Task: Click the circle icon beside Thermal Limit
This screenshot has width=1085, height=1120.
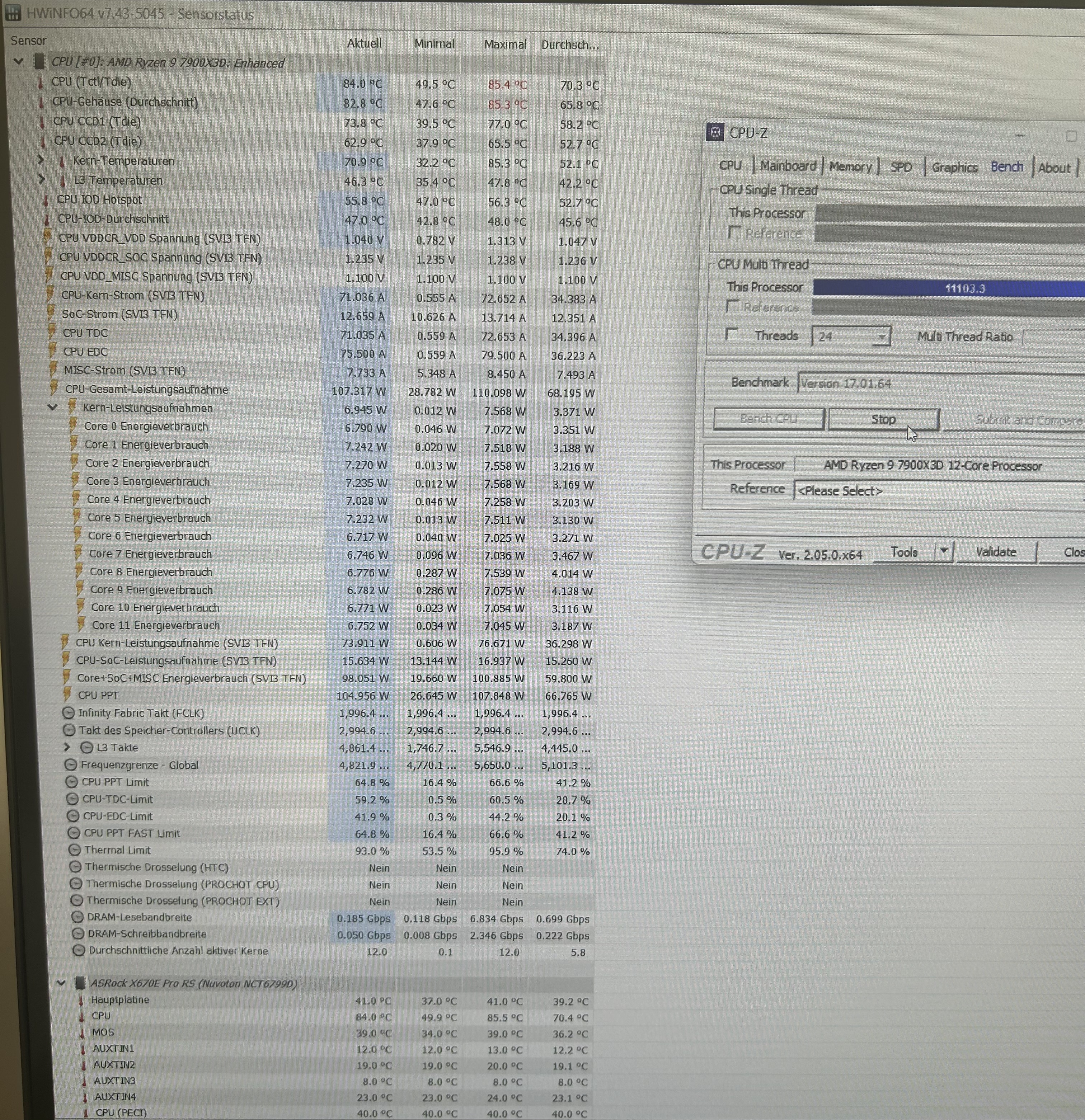Action: click(x=74, y=850)
